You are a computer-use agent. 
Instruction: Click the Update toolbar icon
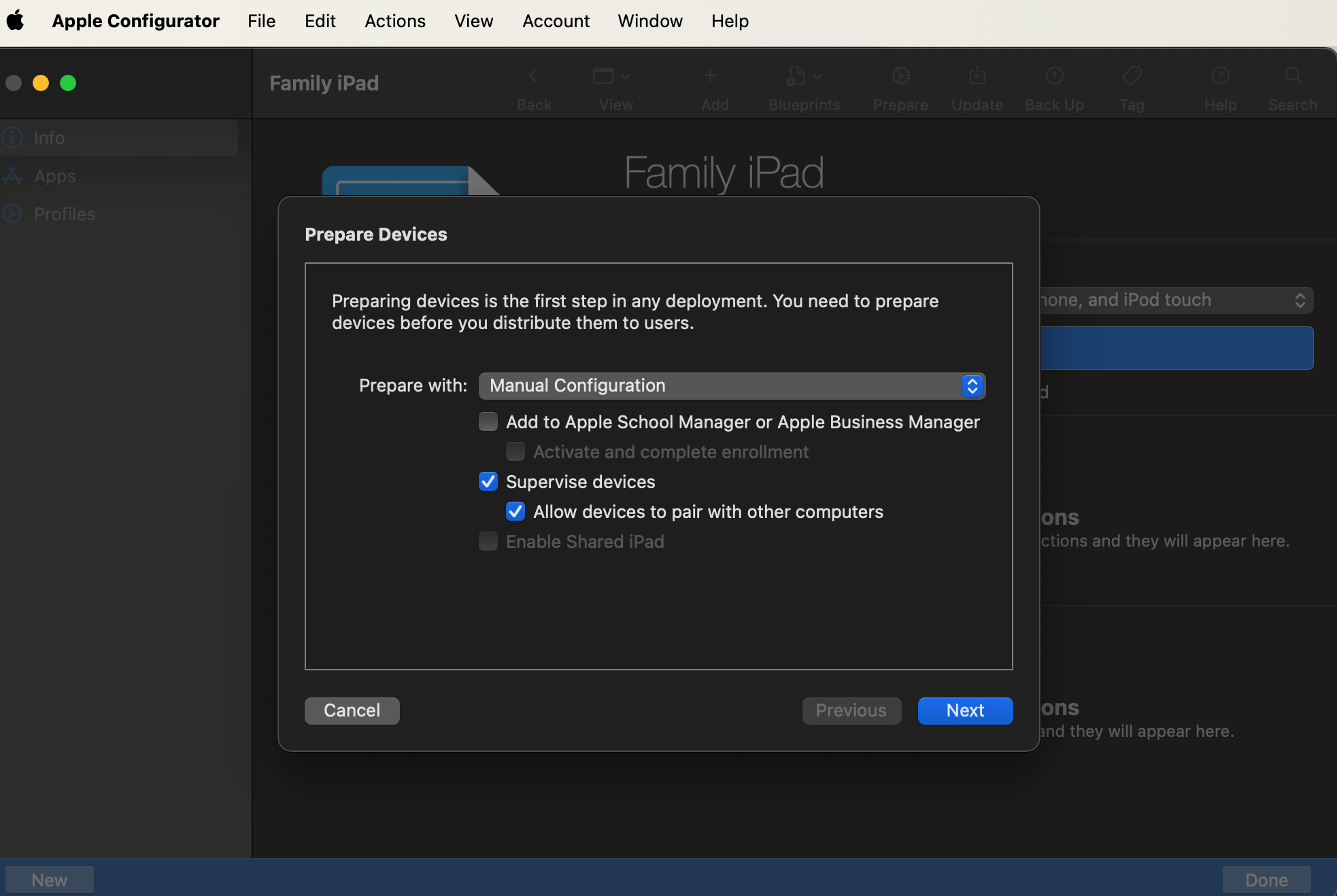(x=977, y=76)
